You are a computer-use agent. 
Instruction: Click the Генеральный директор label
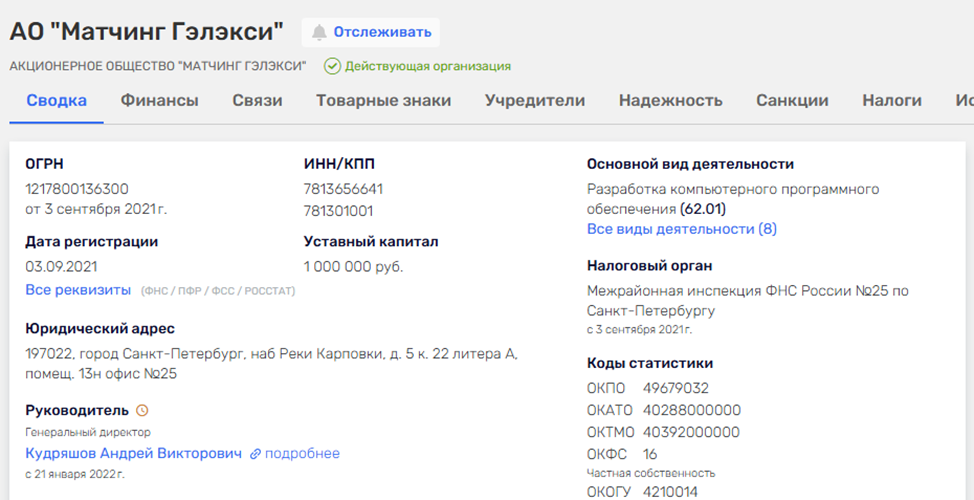point(88,432)
